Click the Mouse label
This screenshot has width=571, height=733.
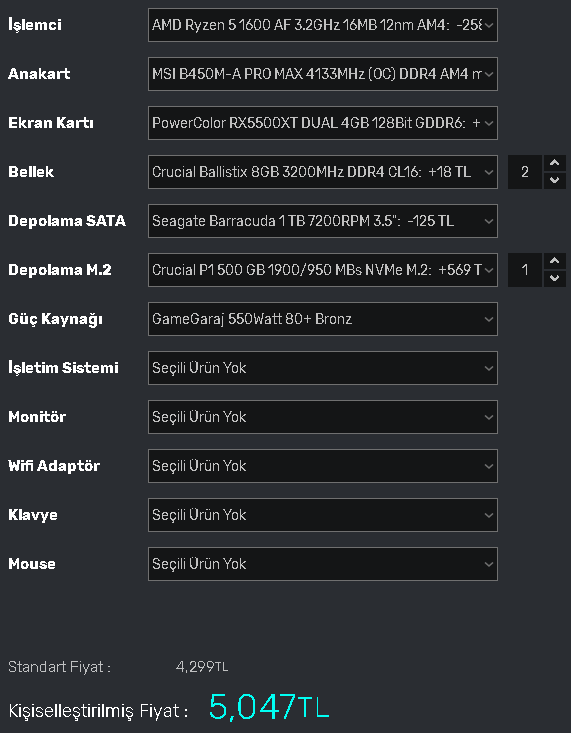[x=32, y=564]
